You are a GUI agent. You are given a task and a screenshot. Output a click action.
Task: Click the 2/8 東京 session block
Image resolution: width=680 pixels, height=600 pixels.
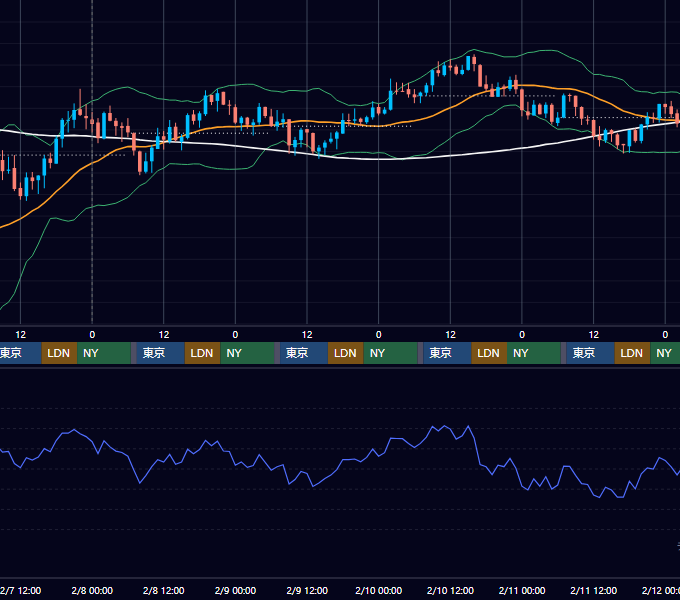[x=160, y=353]
